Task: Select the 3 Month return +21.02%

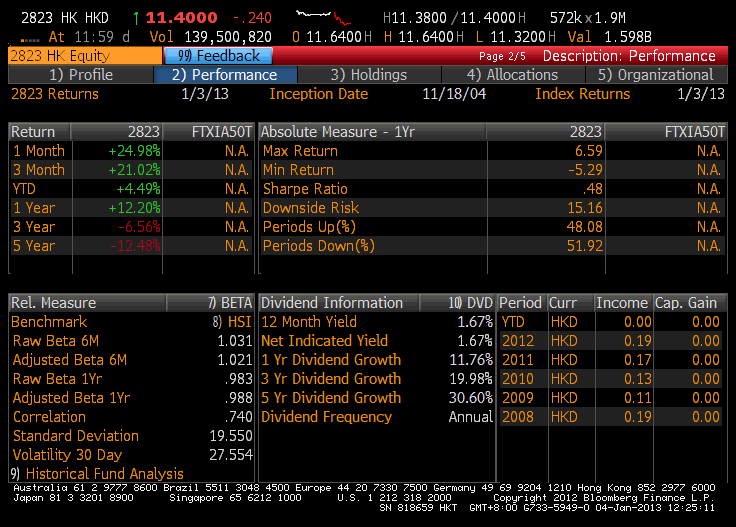Action: 134,170
